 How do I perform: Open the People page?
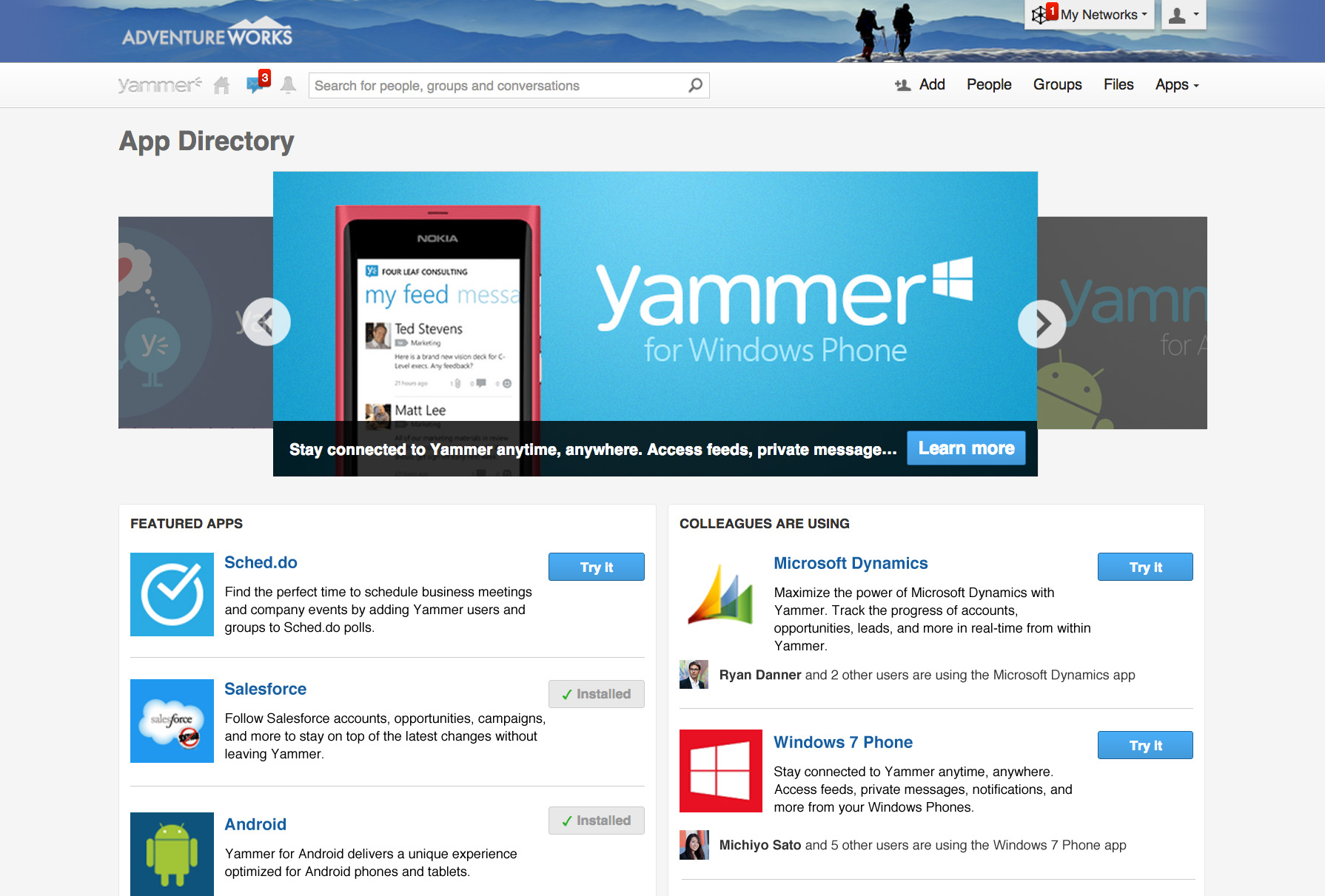click(x=989, y=85)
